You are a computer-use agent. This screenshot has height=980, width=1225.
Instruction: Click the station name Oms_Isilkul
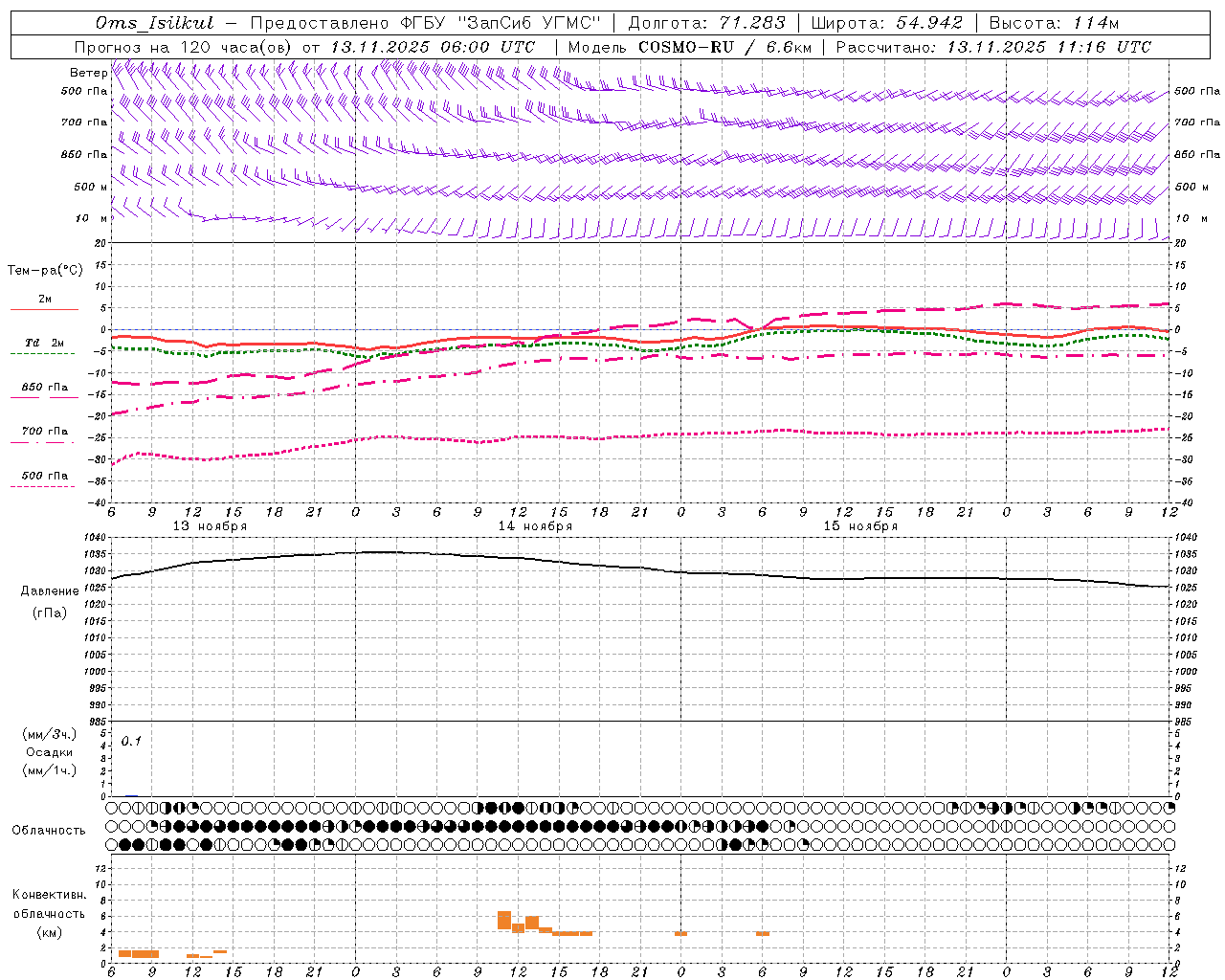pyautogui.click(x=154, y=23)
